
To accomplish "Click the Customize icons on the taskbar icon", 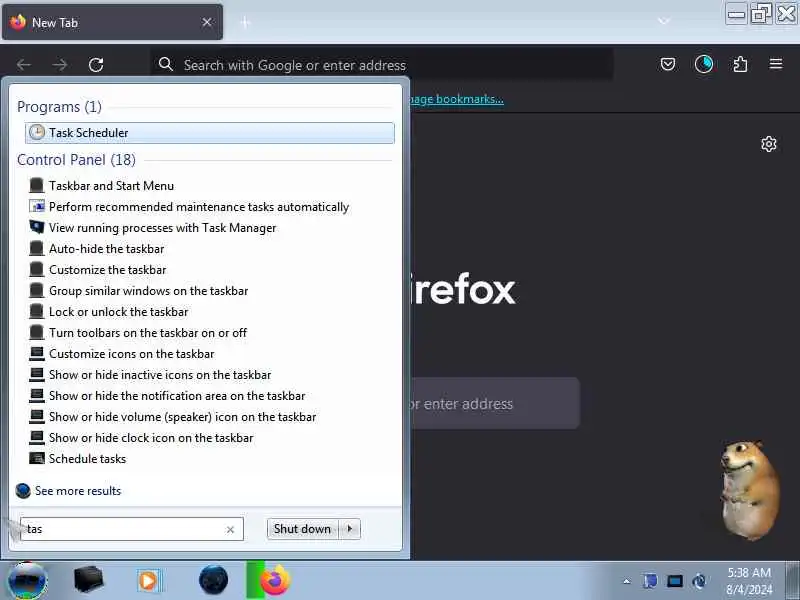I will 37,353.
